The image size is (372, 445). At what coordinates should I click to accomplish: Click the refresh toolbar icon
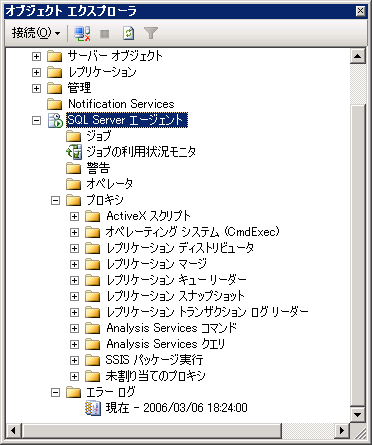pos(129,33)
